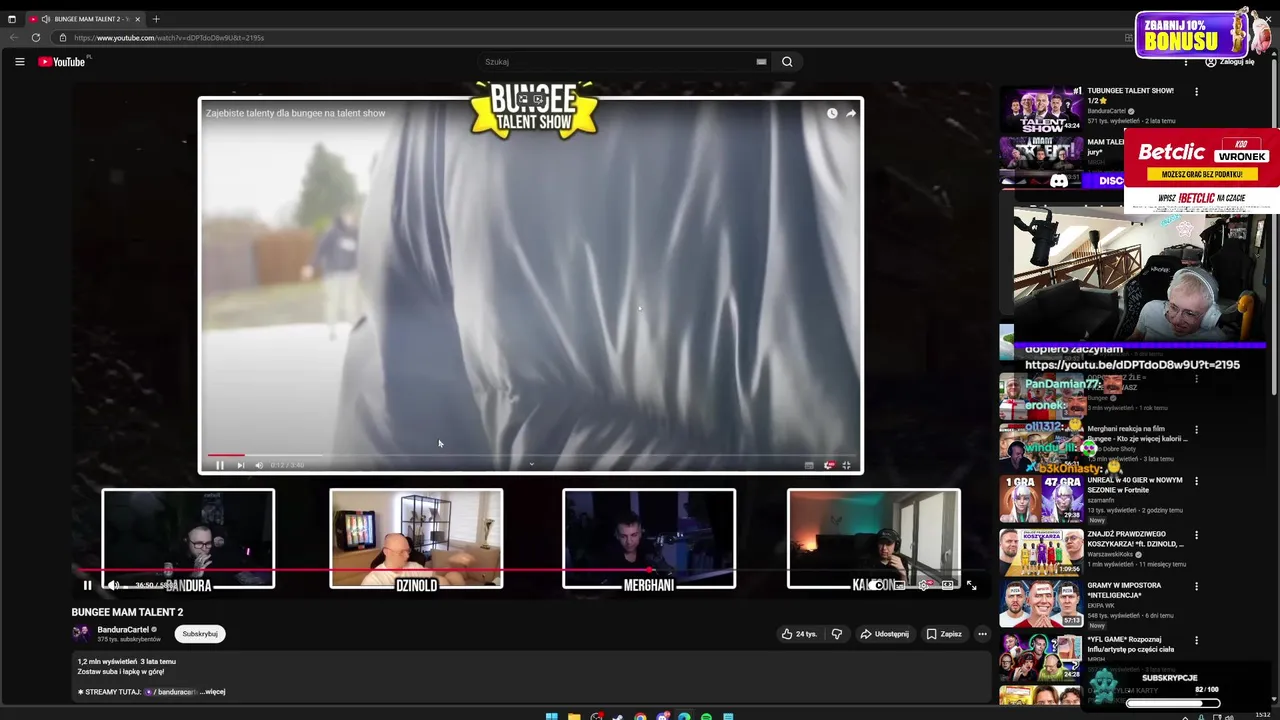Open a new browser tab
Viewport: 1280px width, 720px height.
coord(156,19)
